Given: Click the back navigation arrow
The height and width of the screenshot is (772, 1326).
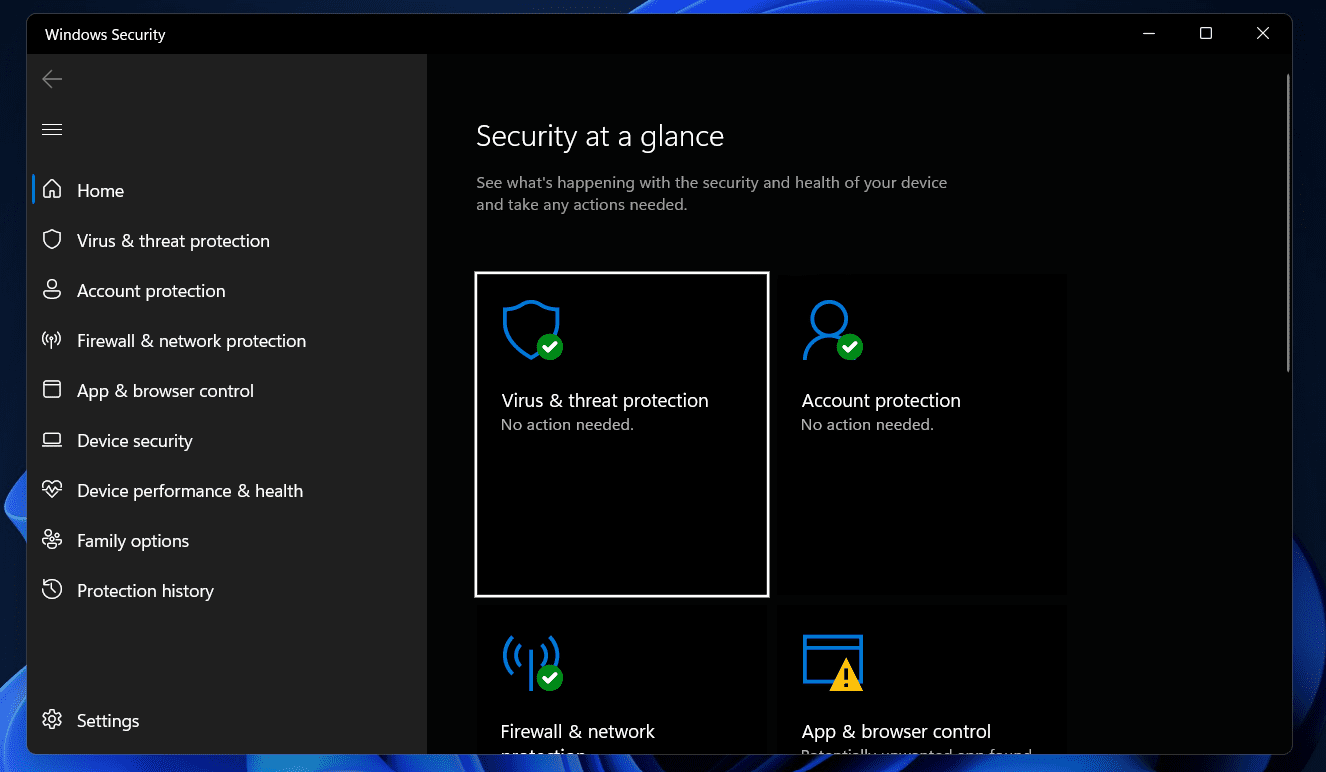Looking at the screenshot, I should (x=51, y=78).
